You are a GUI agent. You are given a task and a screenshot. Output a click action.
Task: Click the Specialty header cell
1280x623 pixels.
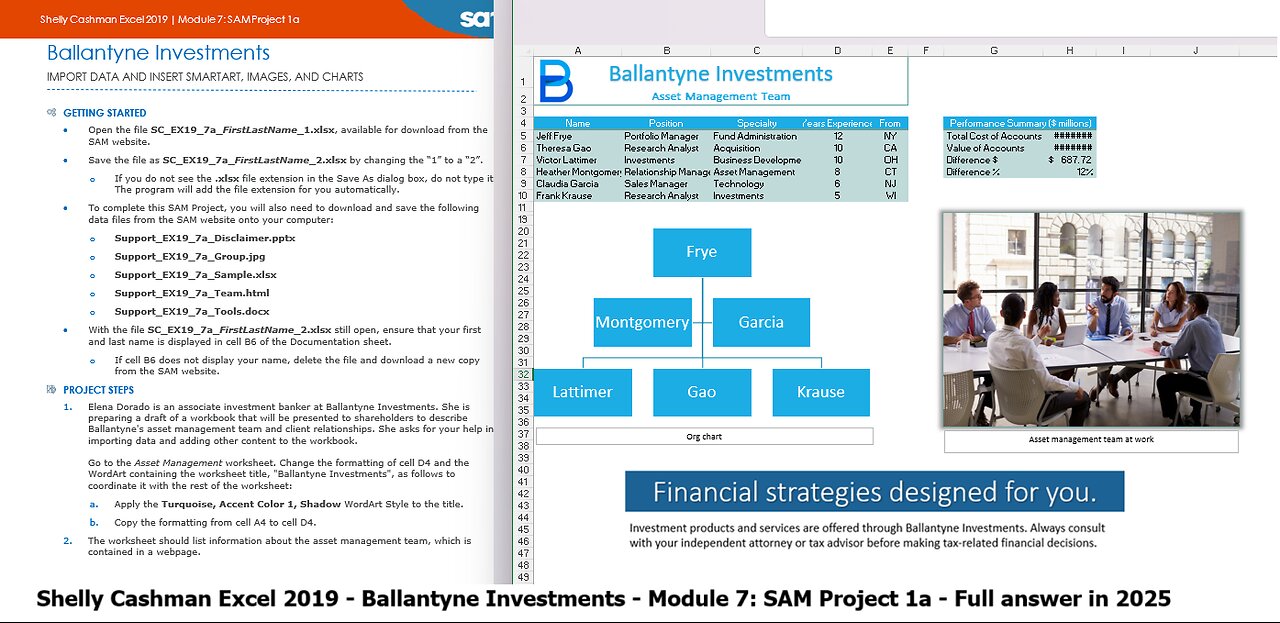coord(756,124)
